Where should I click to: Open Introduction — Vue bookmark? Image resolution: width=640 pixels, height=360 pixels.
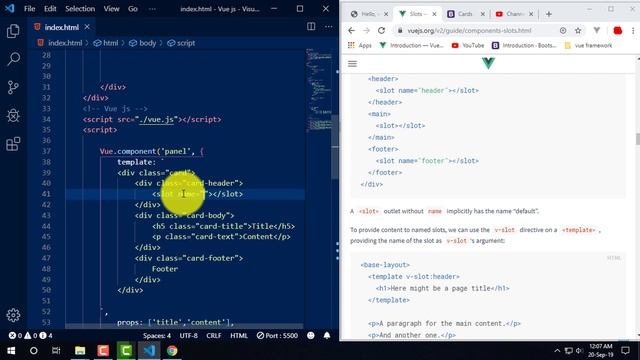coord(411,45)
